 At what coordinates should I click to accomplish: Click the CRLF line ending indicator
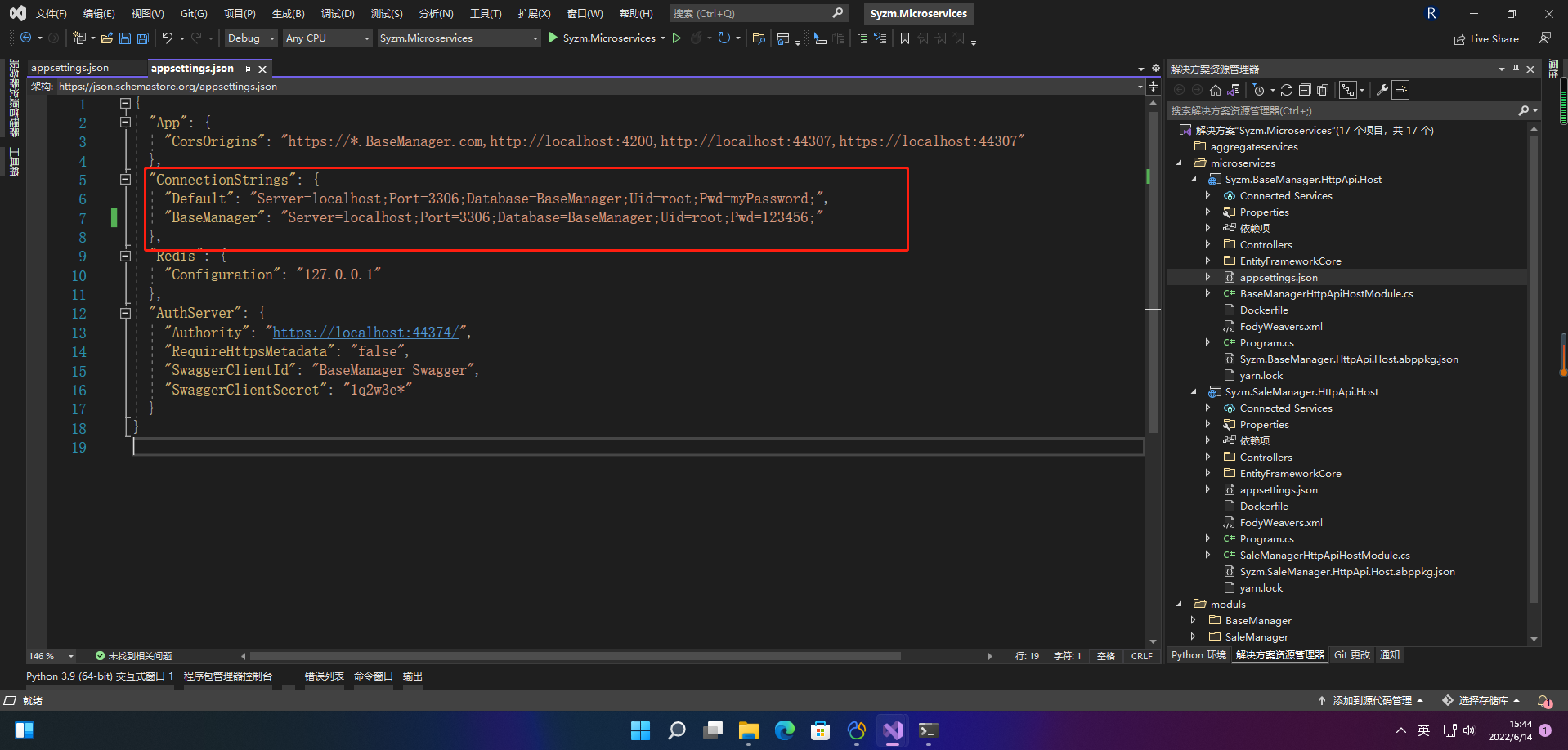point(1142,656)
